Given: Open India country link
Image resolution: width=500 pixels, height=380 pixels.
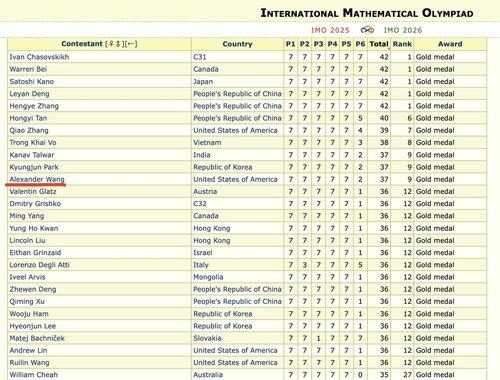Looking at the screenshot, I should point(202,155).
